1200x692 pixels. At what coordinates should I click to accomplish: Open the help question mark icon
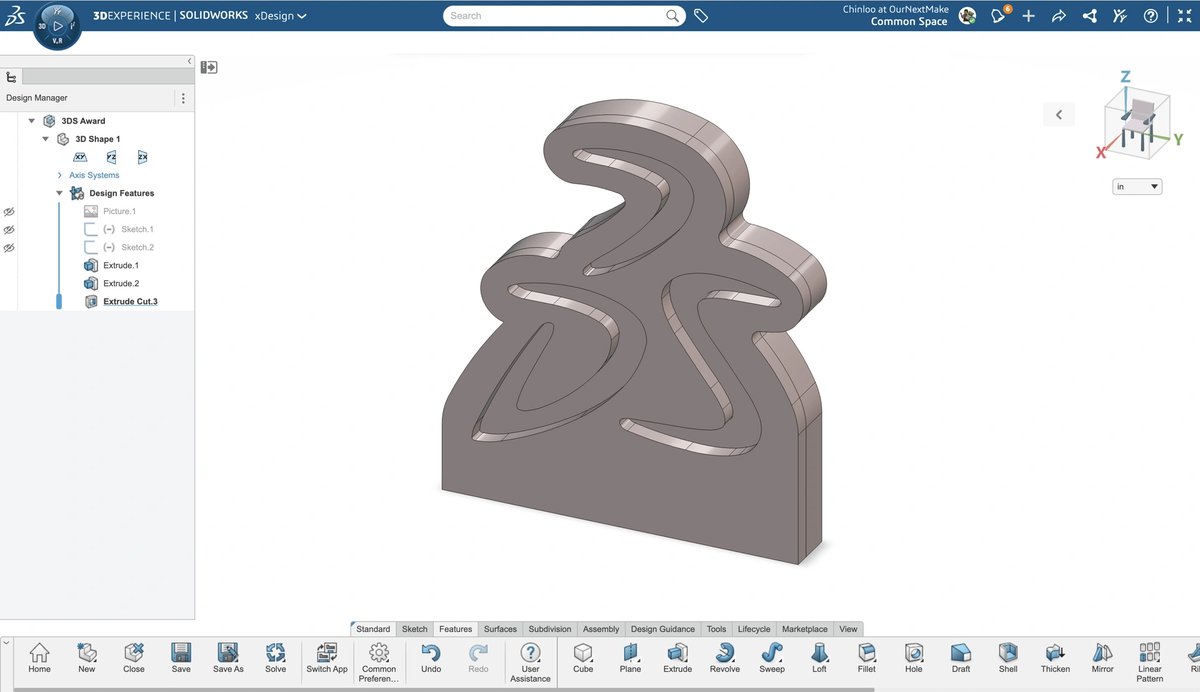(1150, 16)
